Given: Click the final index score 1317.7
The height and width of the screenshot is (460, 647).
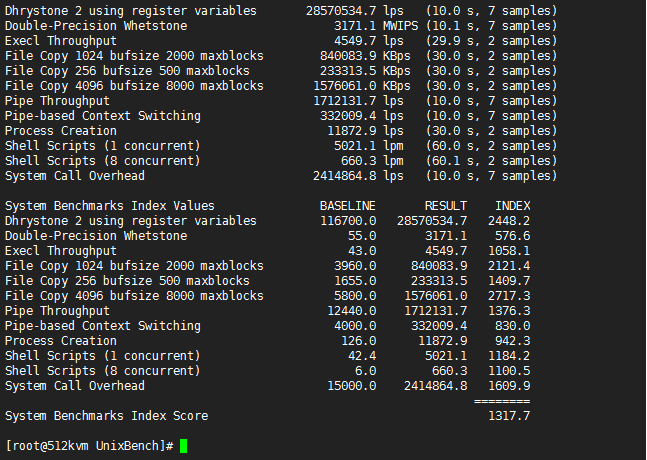Looking at the screenshot, I should [508, 415].
